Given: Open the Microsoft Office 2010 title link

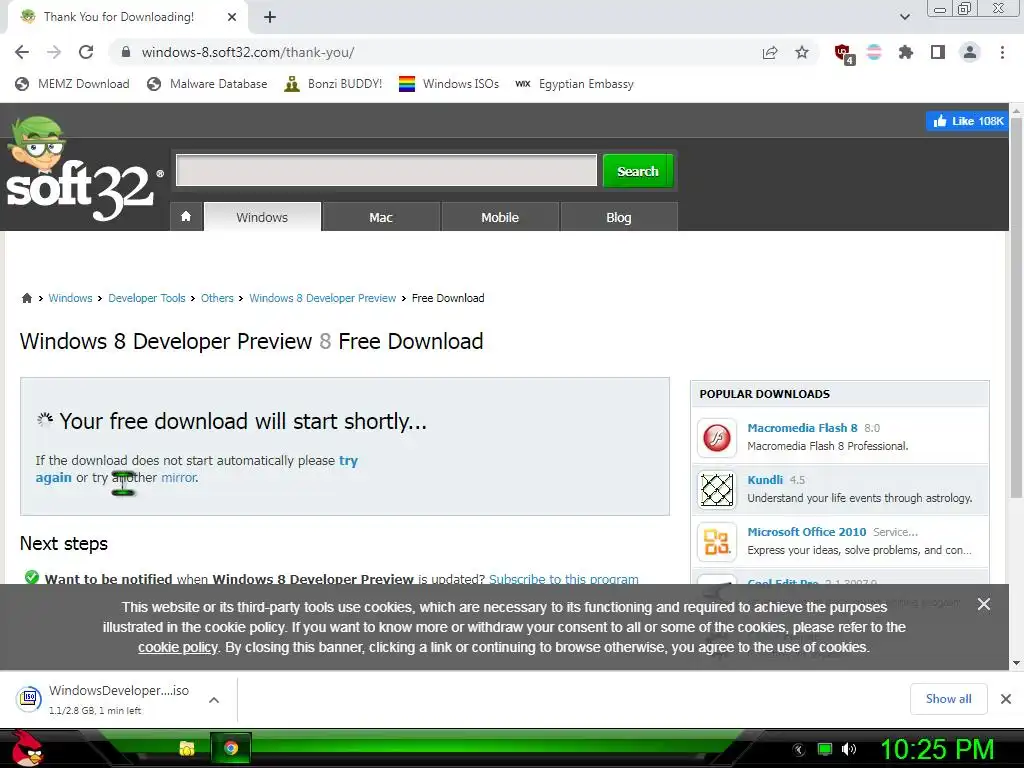Looking at the screenshot, I should tap(807, 532).
